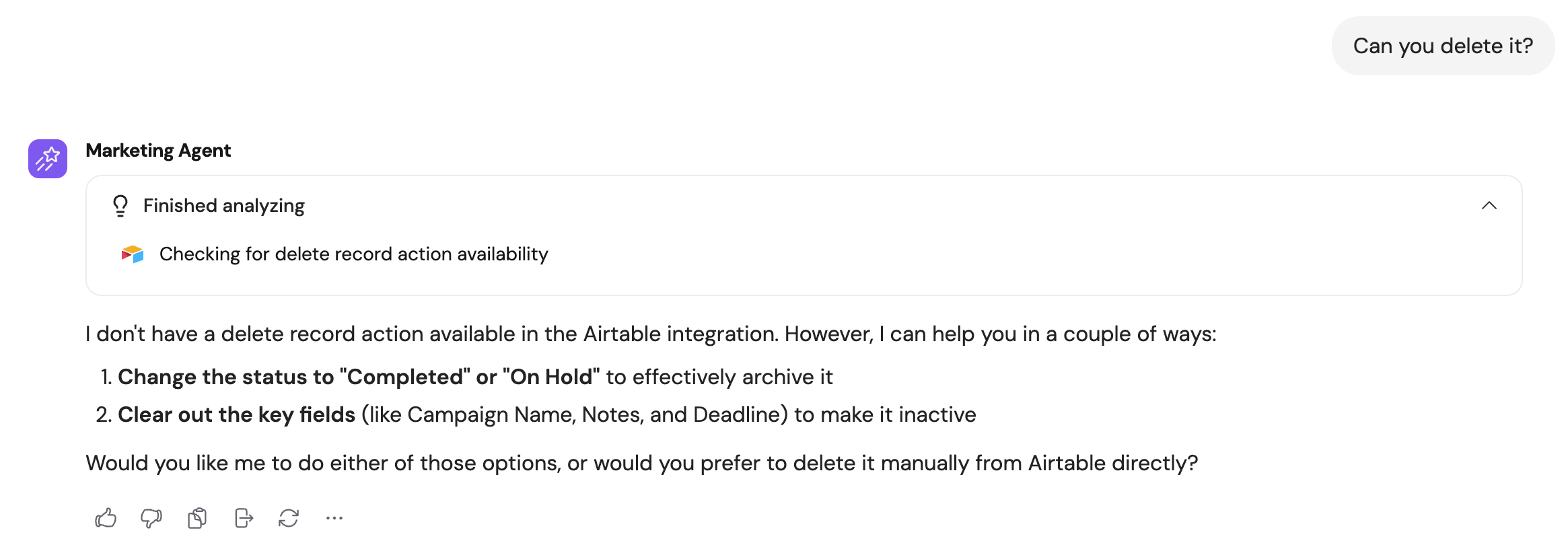Click the share response icon
Screen dimensions: 1568x549
click(x=243, y=517)
